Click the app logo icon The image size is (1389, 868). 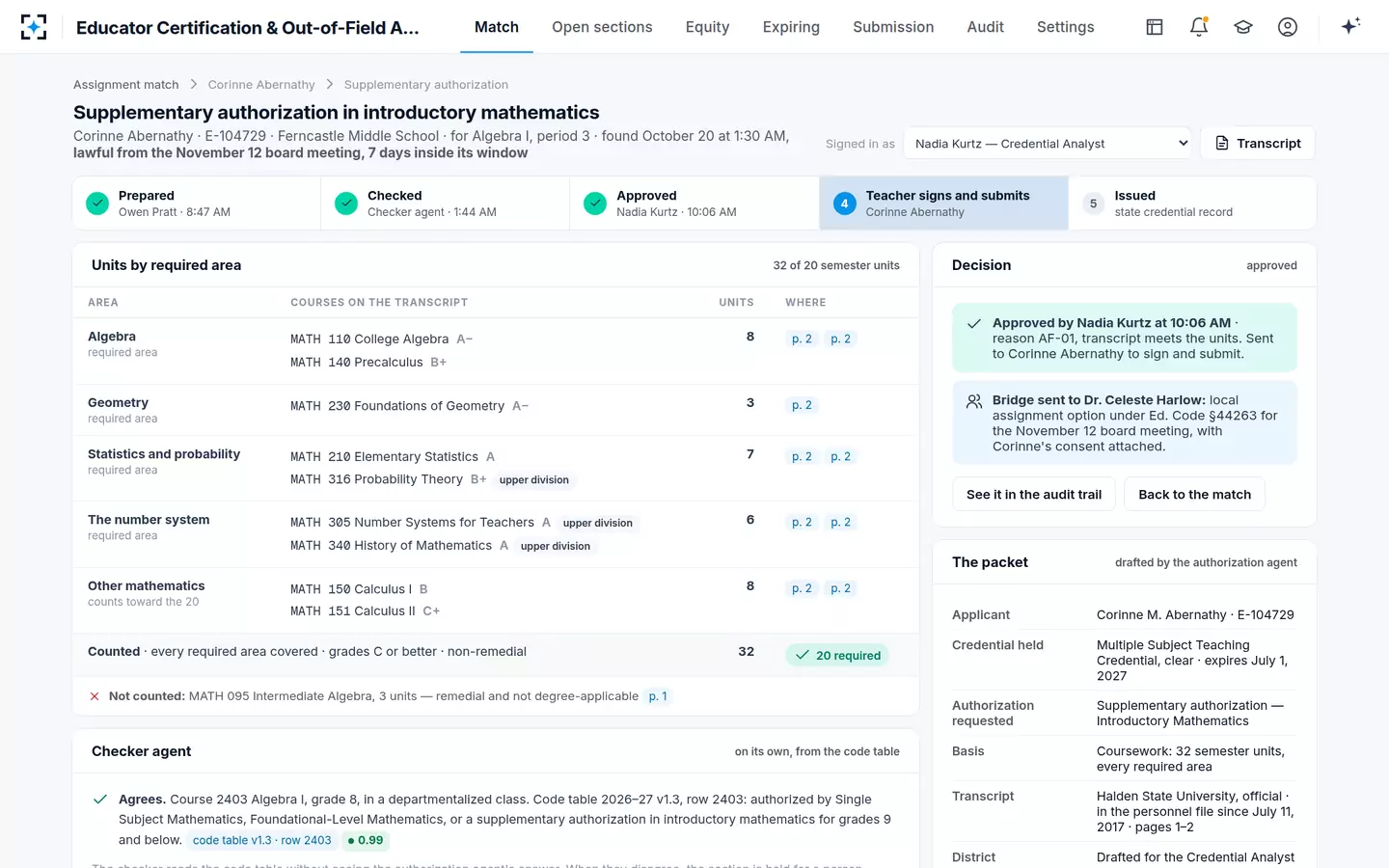click(34, 27)
